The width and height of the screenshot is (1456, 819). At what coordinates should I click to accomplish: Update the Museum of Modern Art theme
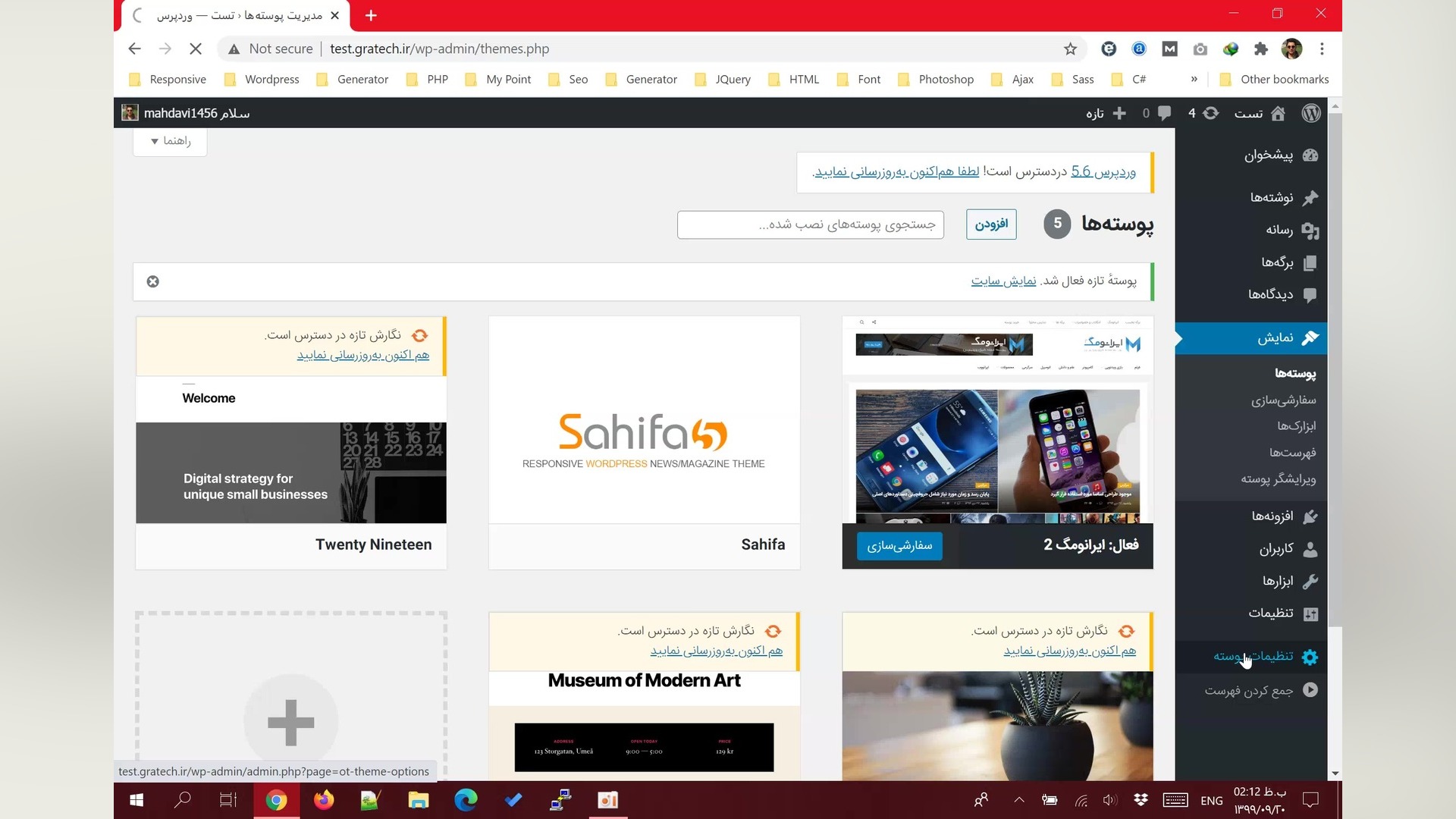[716, 651]
